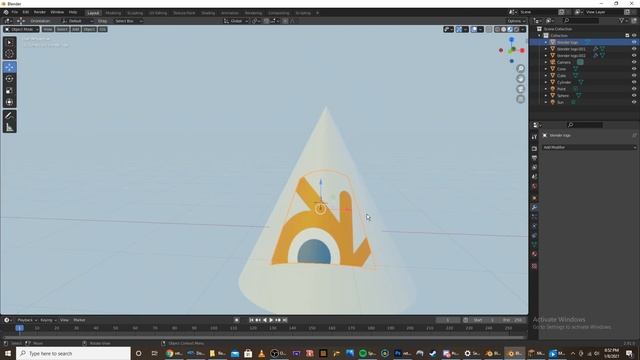Open Add Modifier dropdown
This screenshot has height=360, width=640.
pos(589,147)
